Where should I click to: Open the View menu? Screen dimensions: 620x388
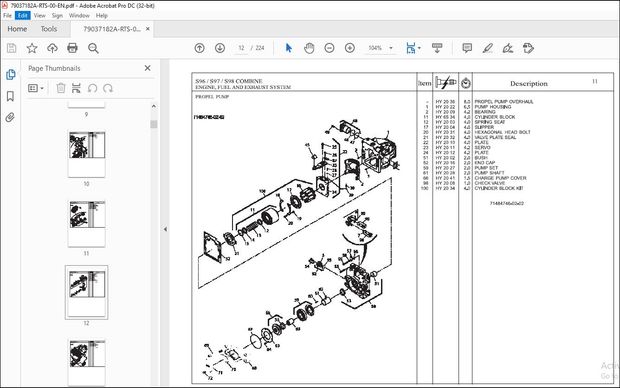(40, 15)
